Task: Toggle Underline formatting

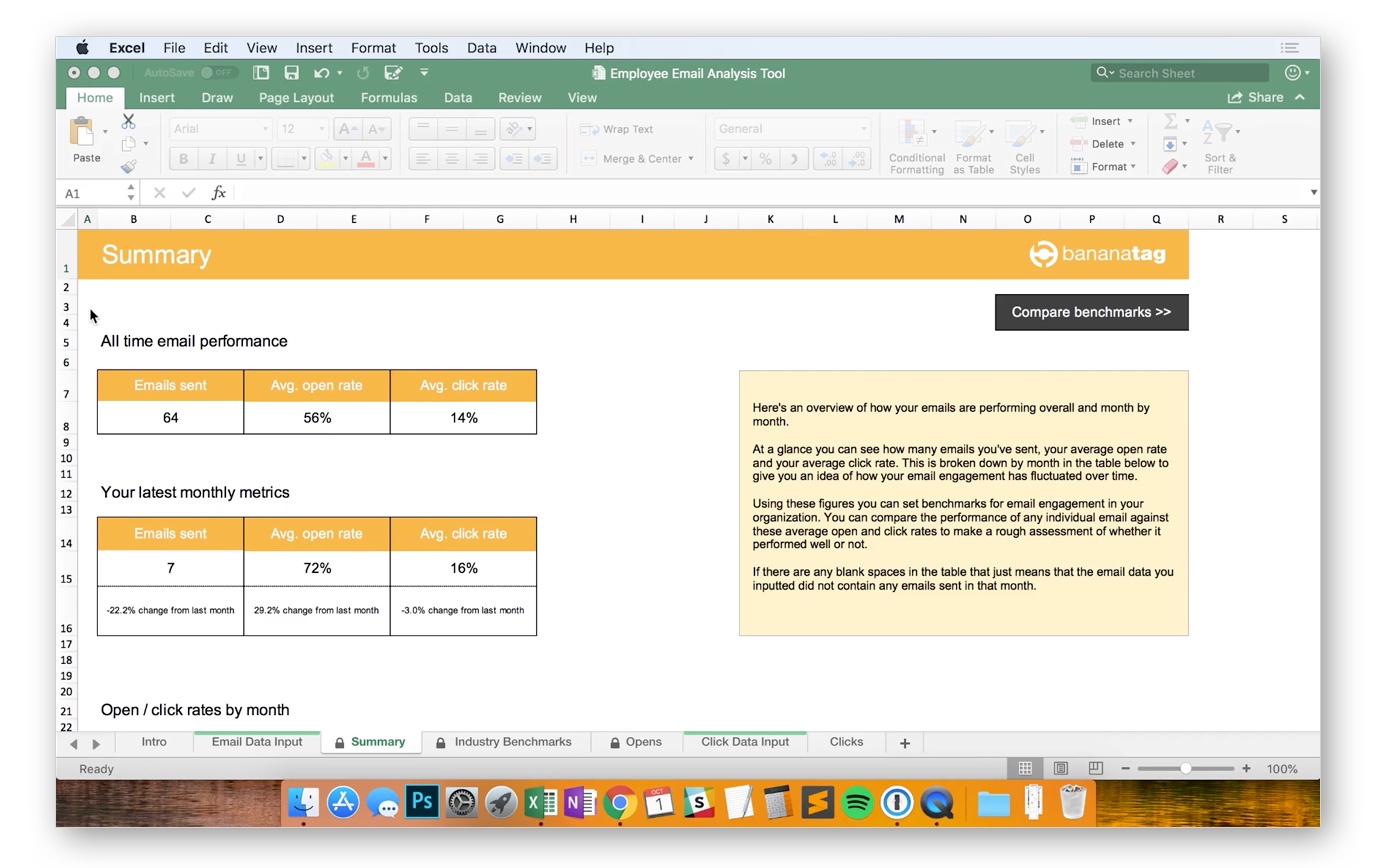Action: [x=240, y=159]
